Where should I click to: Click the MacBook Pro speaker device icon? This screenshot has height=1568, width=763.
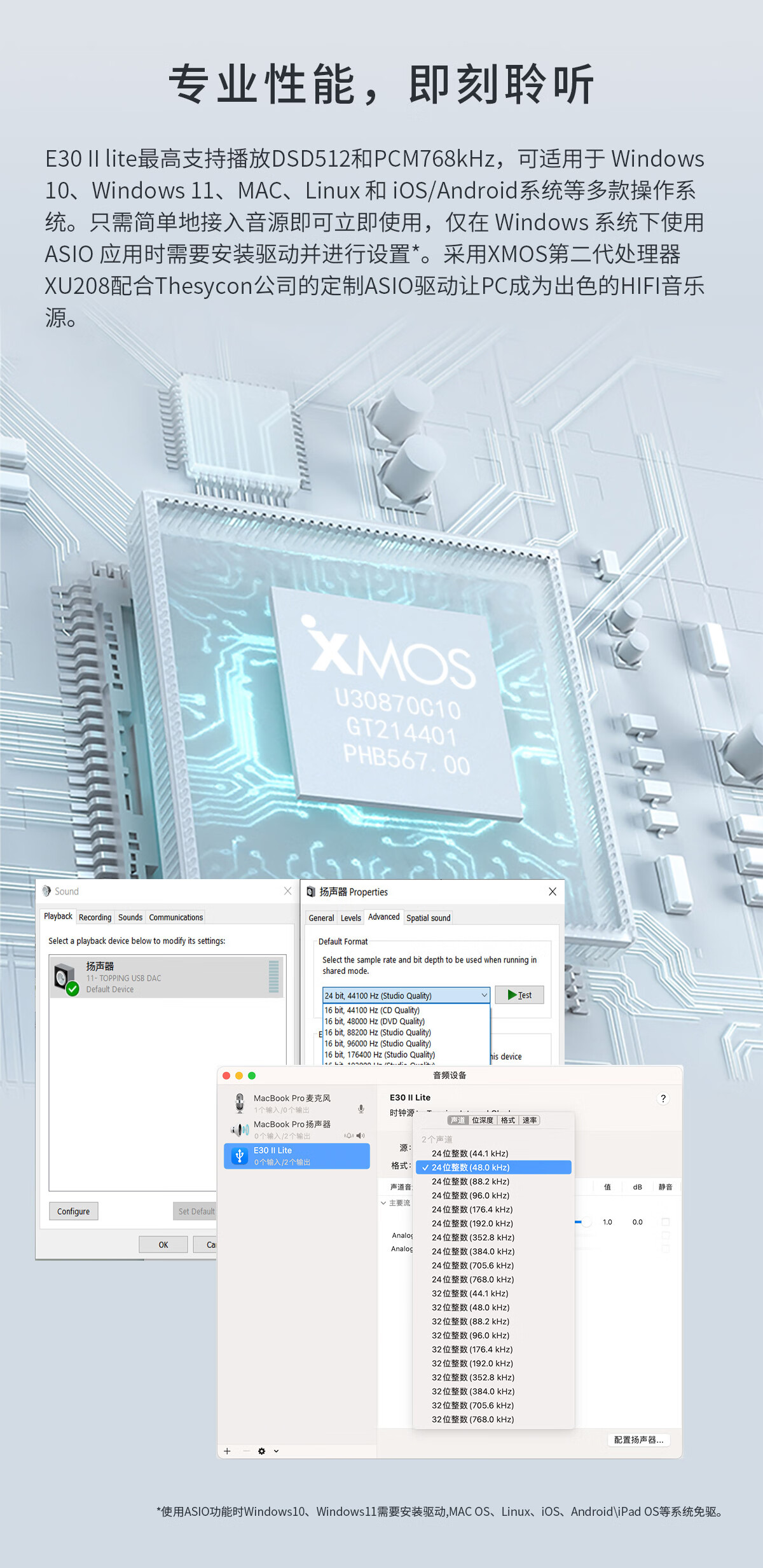240,1130
